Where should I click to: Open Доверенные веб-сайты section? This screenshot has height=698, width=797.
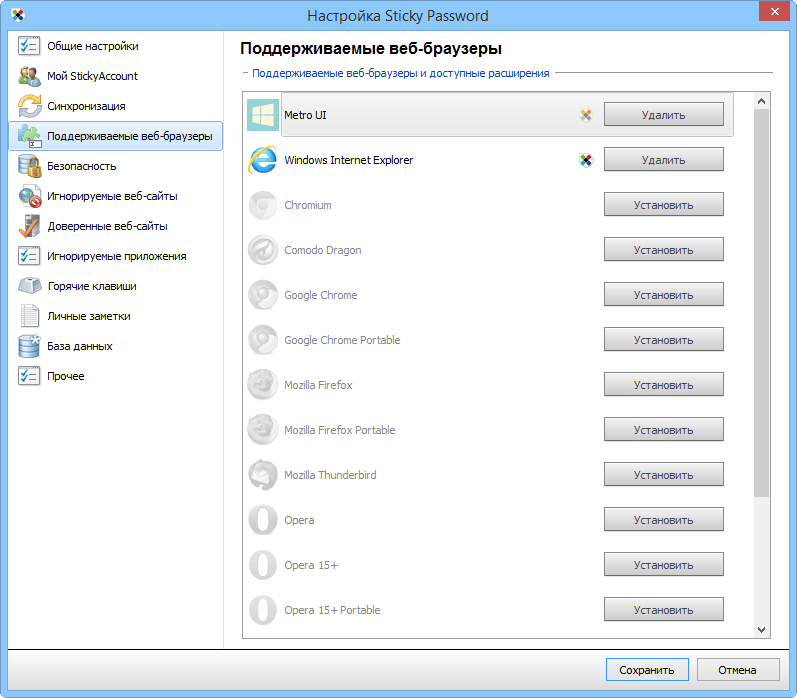tap(115, 226)
